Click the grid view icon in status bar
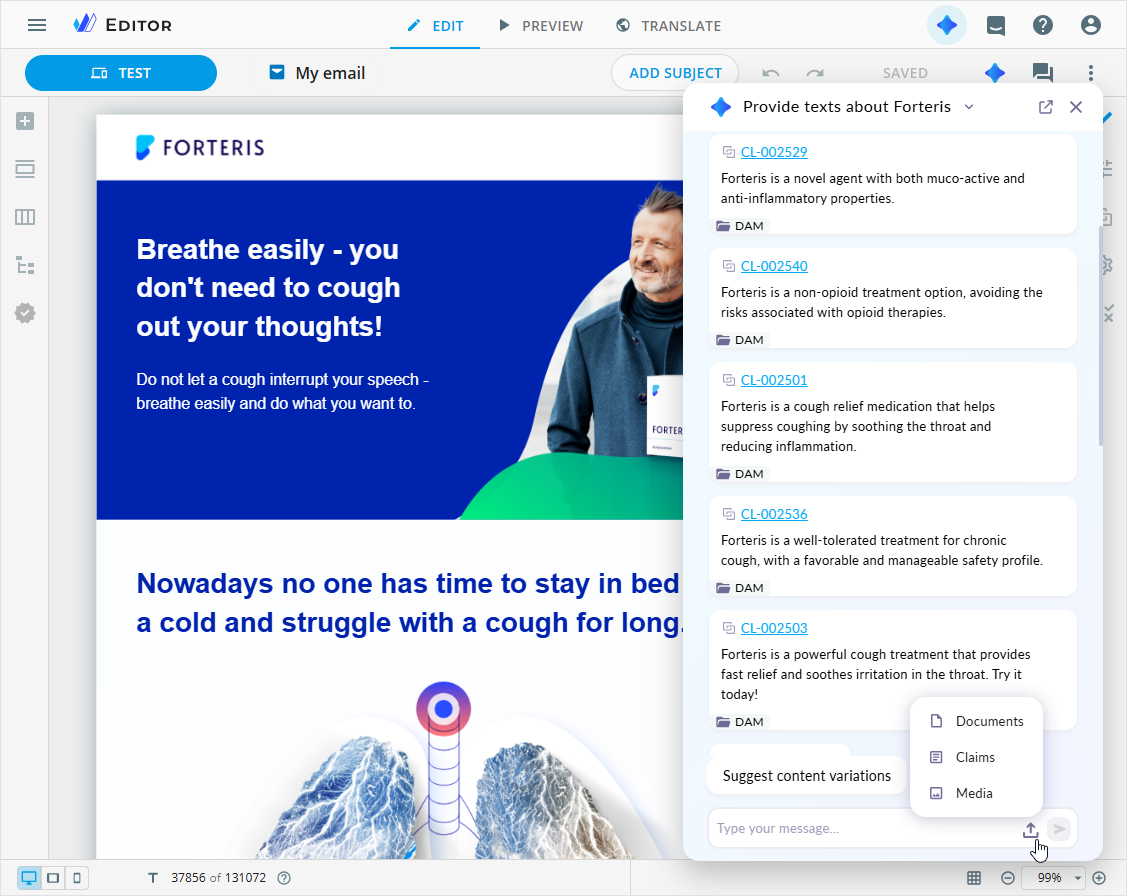This screenshot has width=1127, height=896. point(974,877)
